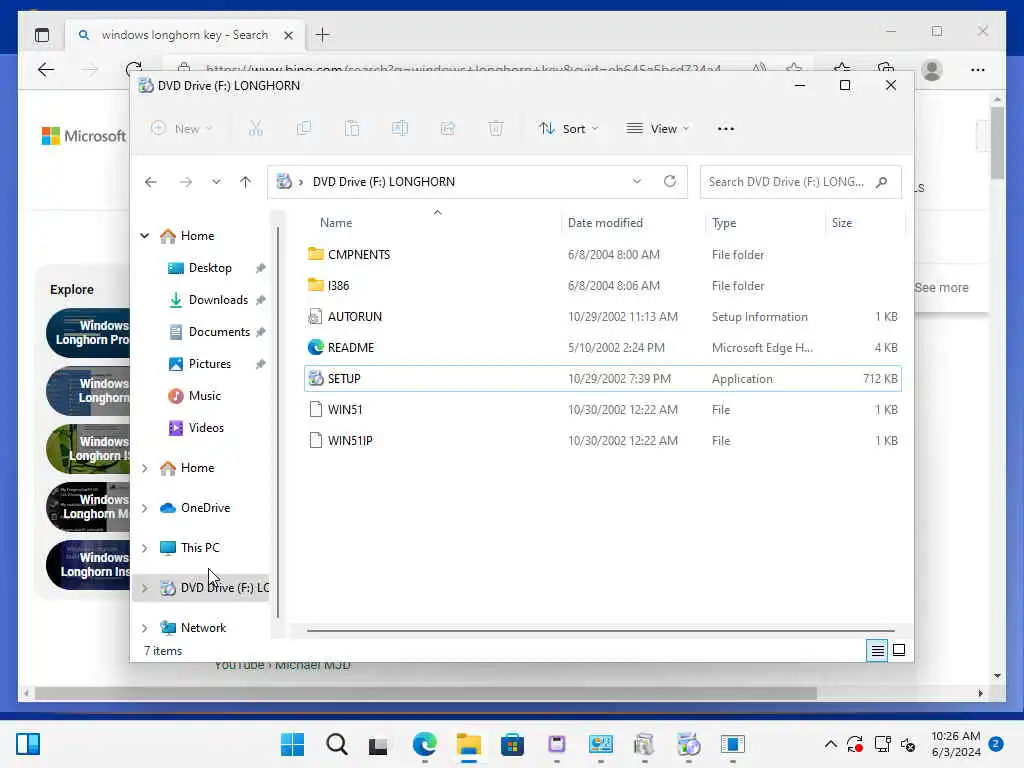Select the CMPNENTS folder
The width and height of the screenshot is (1024, 768).
(602, 255)
